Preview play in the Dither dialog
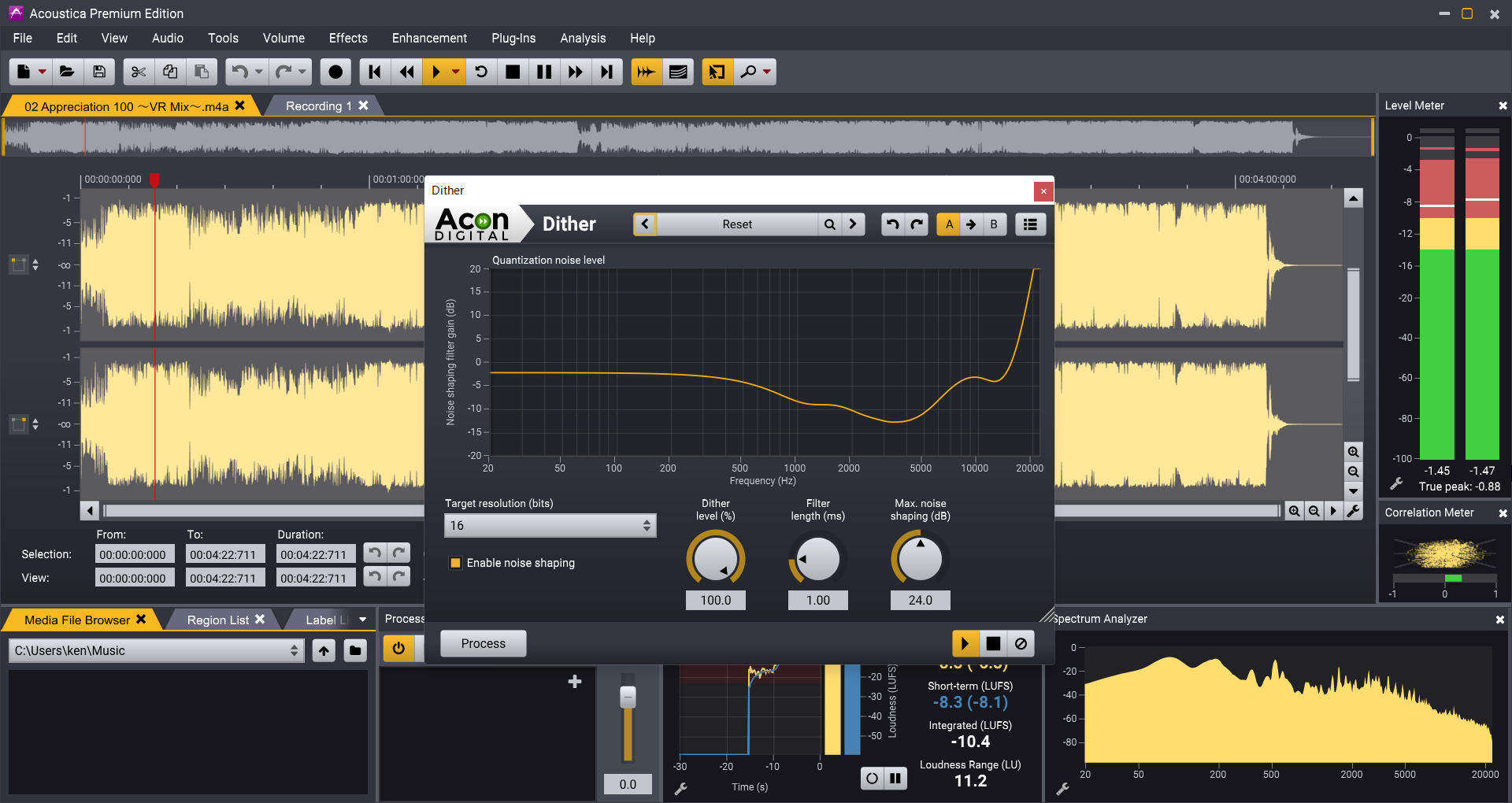Image resolution: width=1512 pixels, height=803 pixels. 965,643
